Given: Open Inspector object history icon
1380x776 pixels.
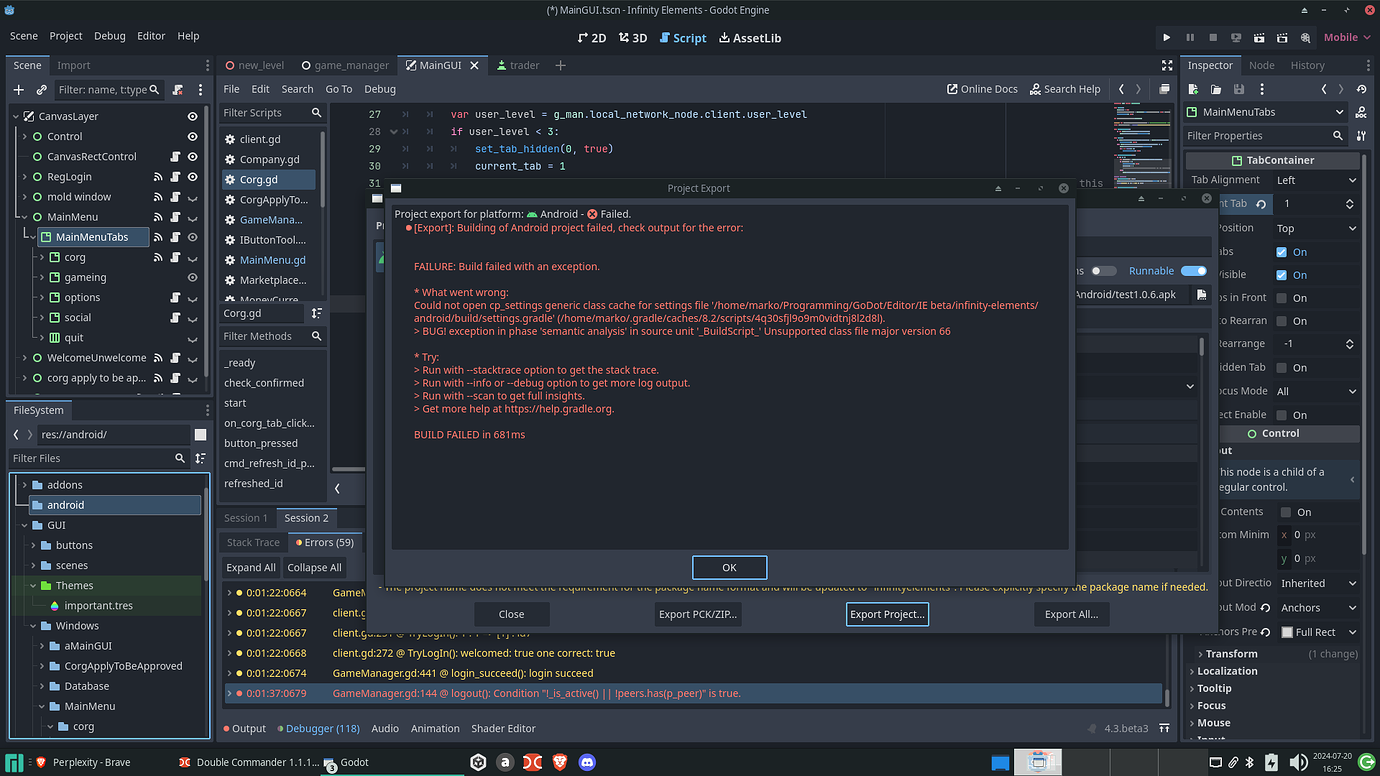Looking at the screenshot, I should [x=1361, y=89].
